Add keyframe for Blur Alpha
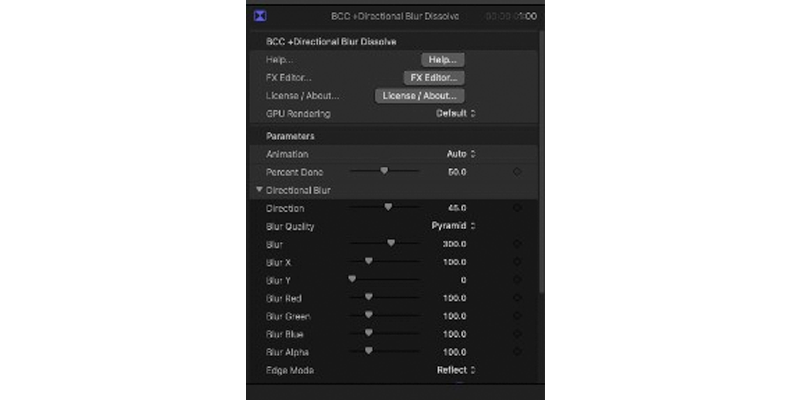 point(517,352)
